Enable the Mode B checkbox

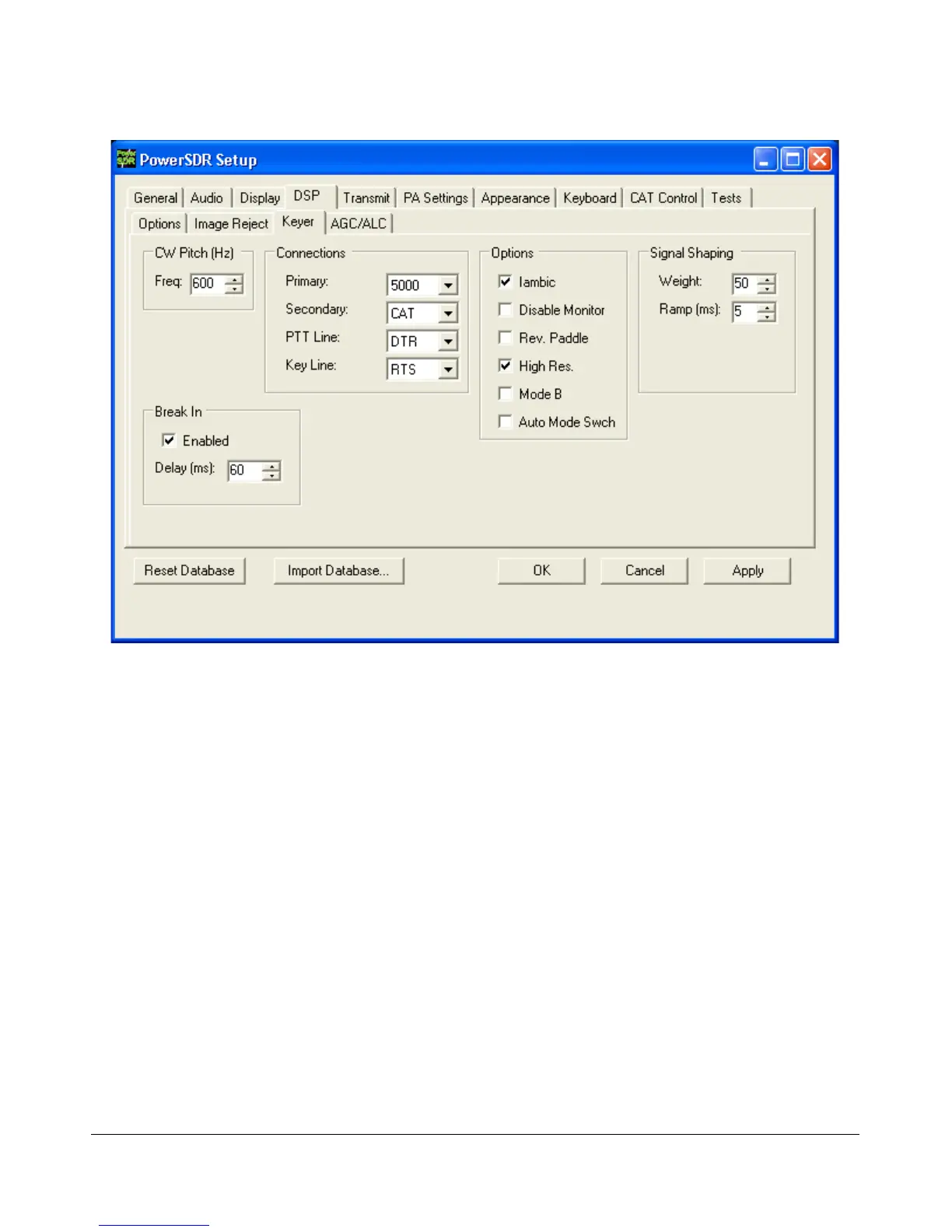click(x=505, y=394)
